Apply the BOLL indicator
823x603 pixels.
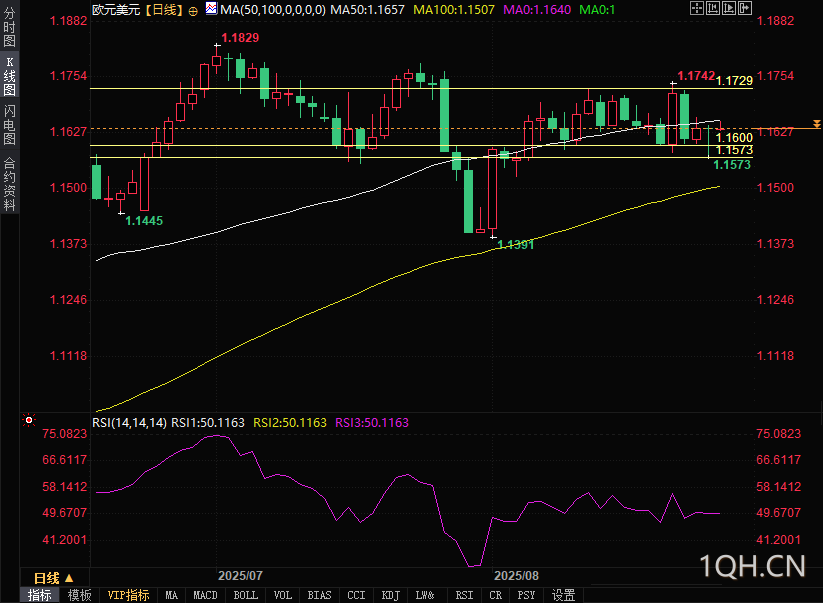(246, 595)
